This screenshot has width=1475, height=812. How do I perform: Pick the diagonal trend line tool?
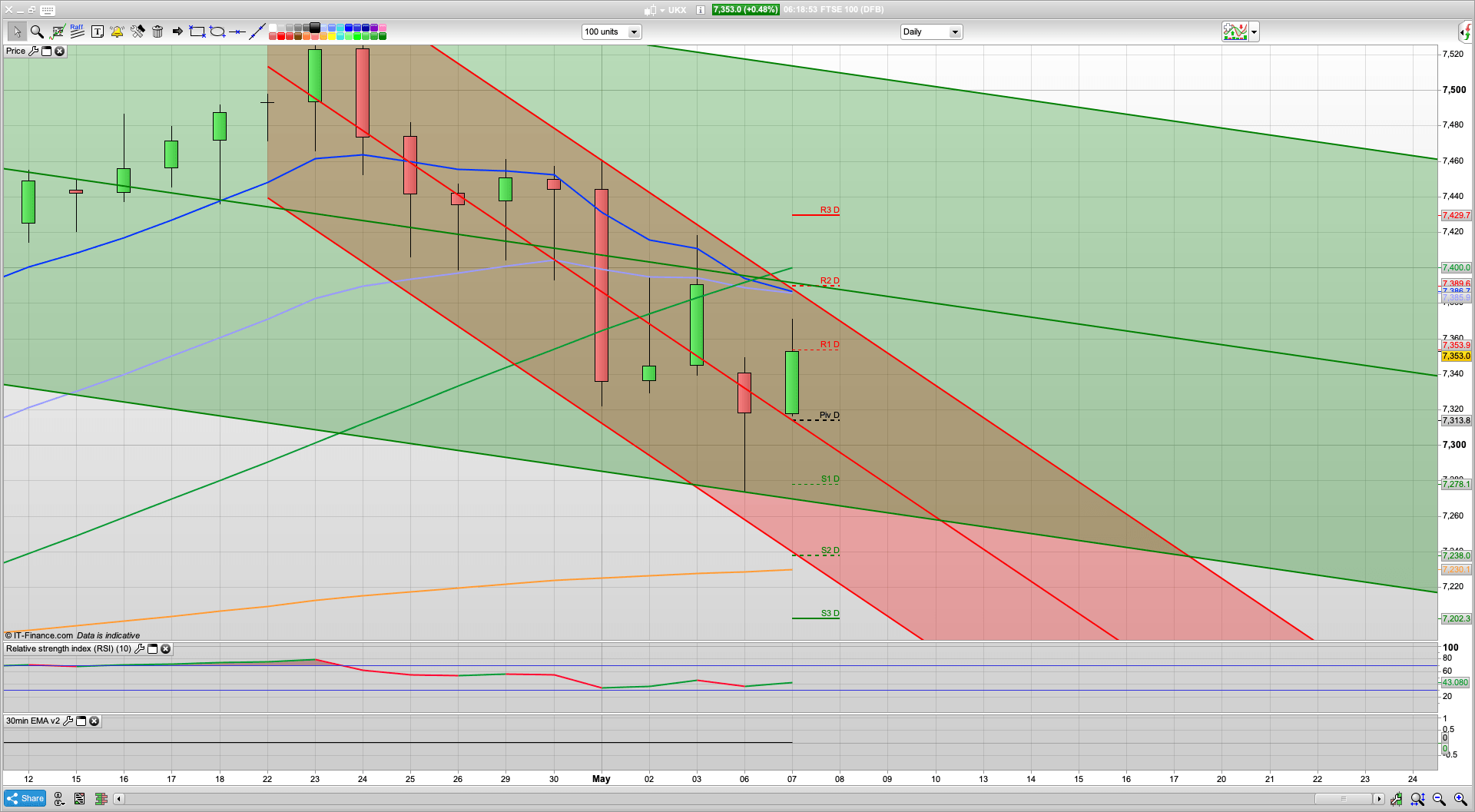click(257, 31)
